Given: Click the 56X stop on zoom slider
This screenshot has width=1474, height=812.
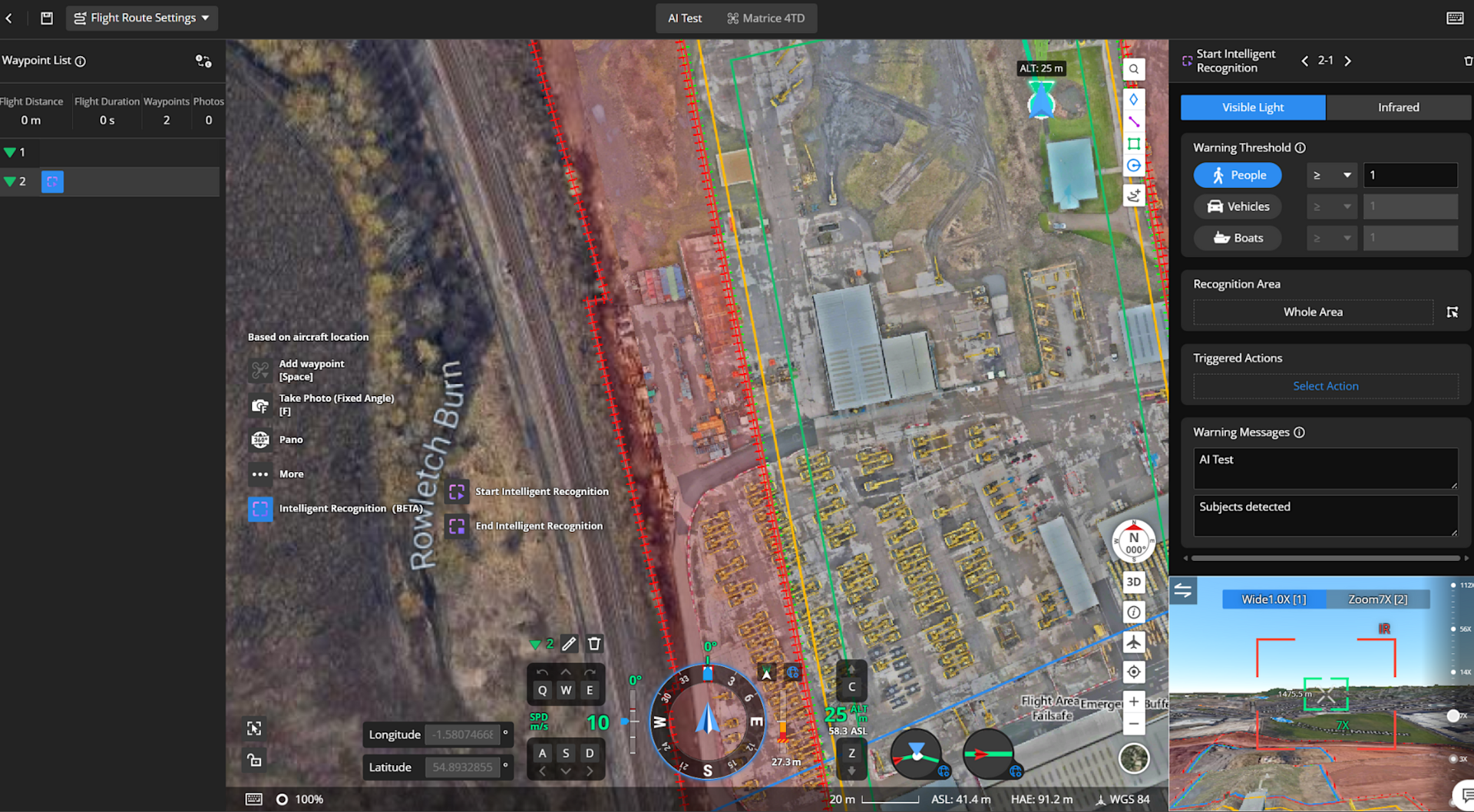Looking at the screenshot, I should (1453, 629).
